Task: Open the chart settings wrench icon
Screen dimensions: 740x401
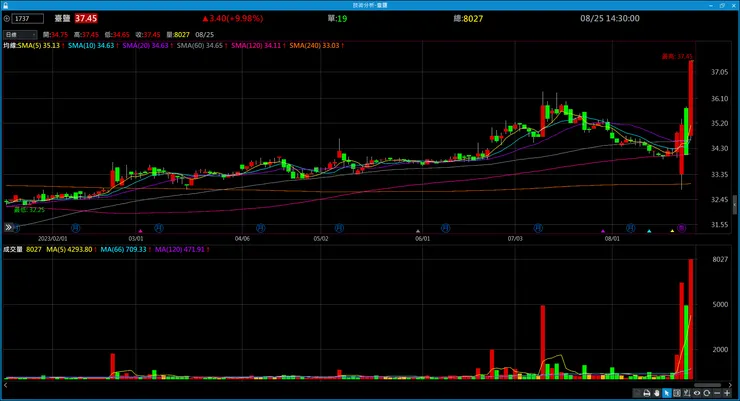Action: pyautogui.click(x=687, y=393)
